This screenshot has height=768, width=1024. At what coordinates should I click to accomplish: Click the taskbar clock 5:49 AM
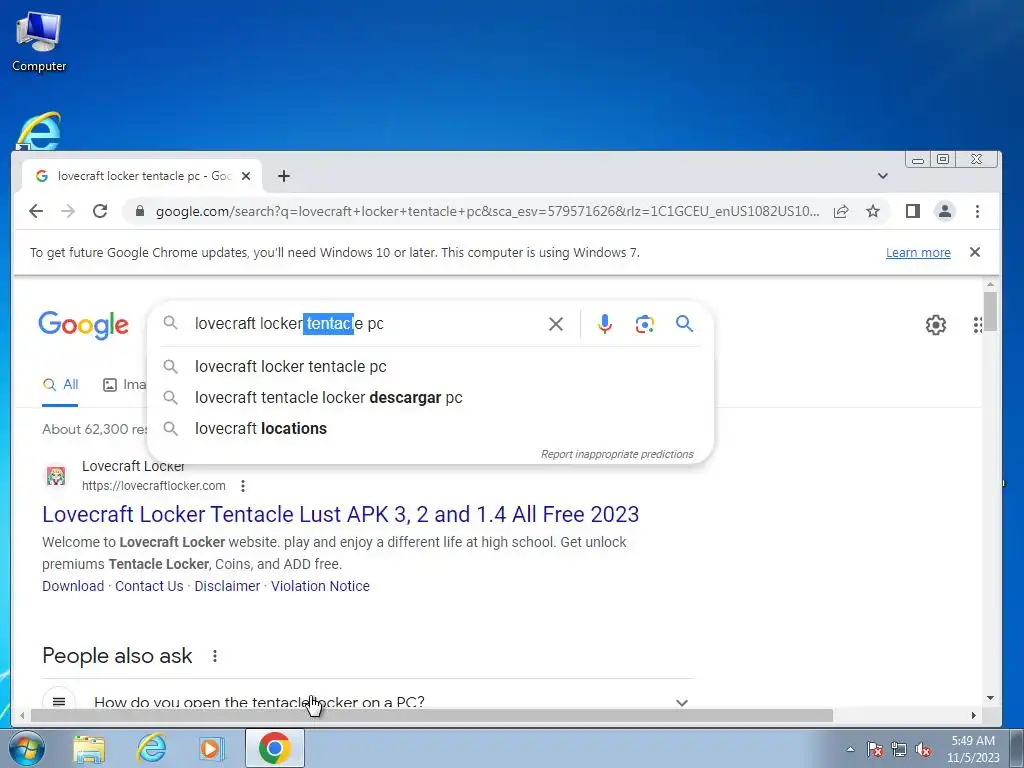[x=973, y=749]
